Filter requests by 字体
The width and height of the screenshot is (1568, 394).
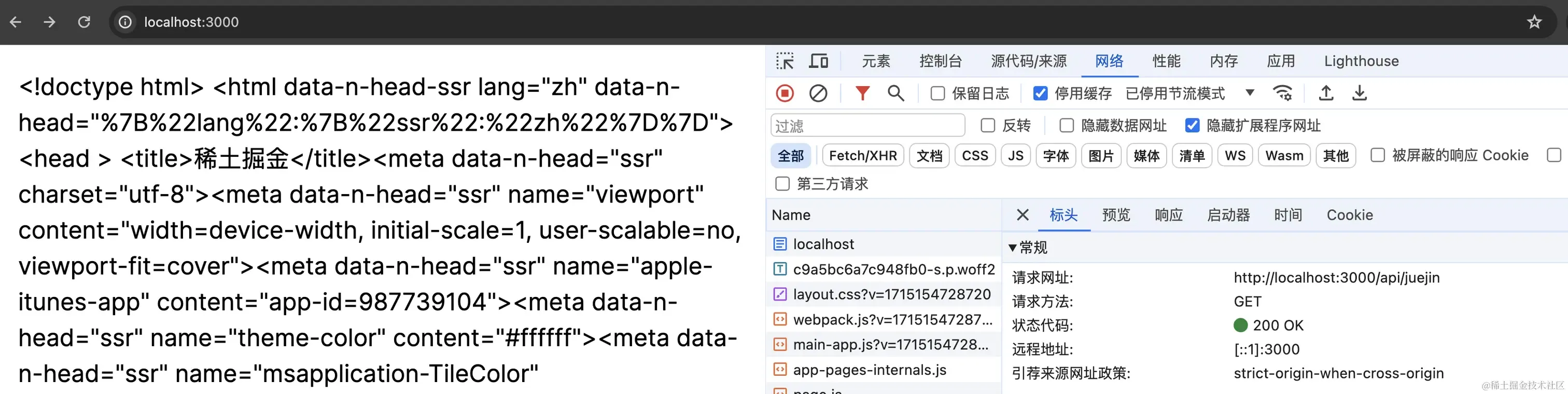(x=1056, y=156)
